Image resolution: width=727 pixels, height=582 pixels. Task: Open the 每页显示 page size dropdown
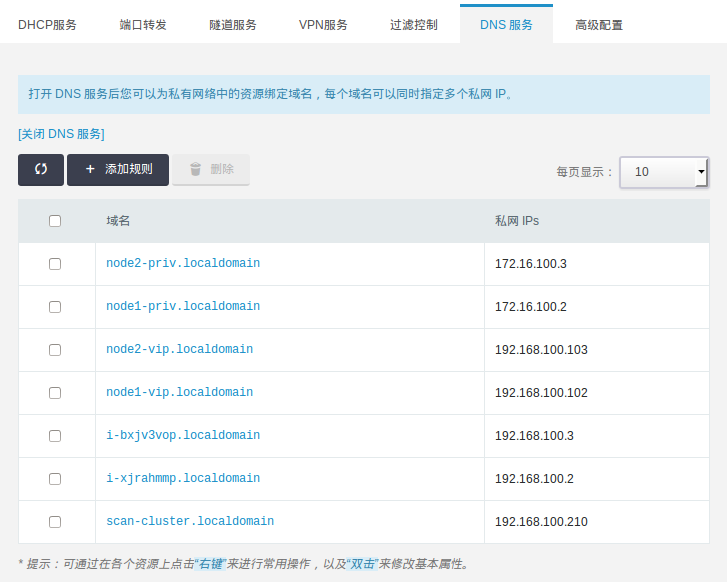(x=663, y=172)
